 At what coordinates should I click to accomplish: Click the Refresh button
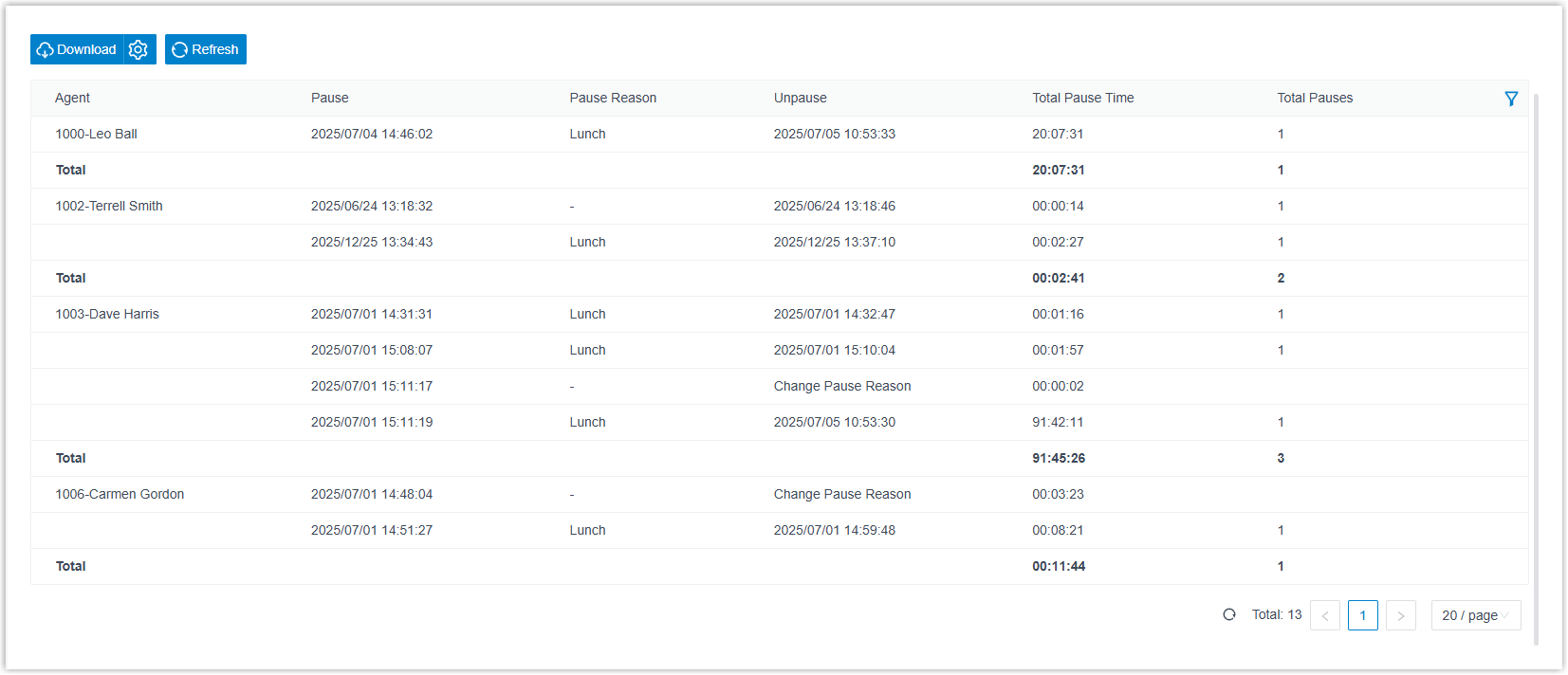click(206, 49)
